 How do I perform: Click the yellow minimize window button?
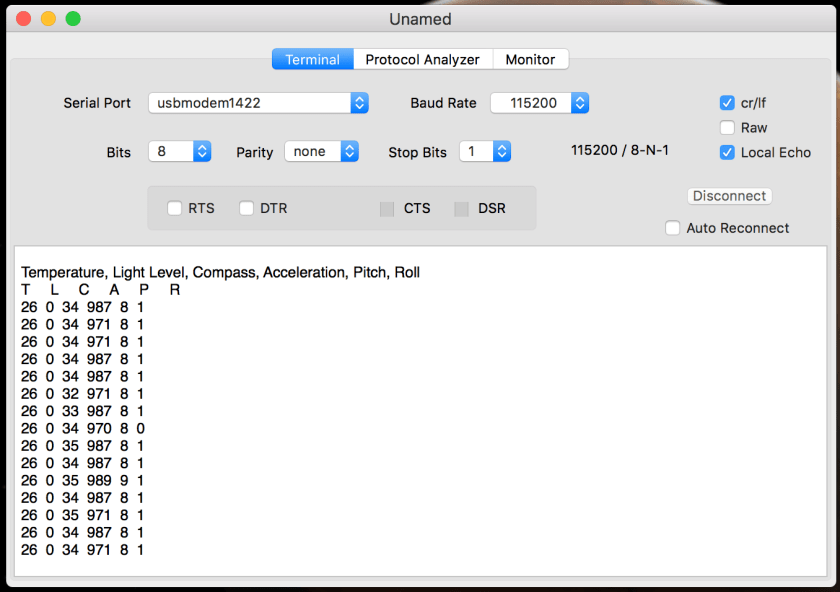click(x=48, y=19)
